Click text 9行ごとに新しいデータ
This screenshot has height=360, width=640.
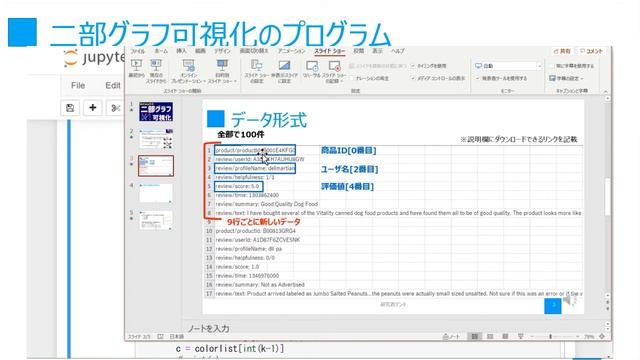pos(264,222)
